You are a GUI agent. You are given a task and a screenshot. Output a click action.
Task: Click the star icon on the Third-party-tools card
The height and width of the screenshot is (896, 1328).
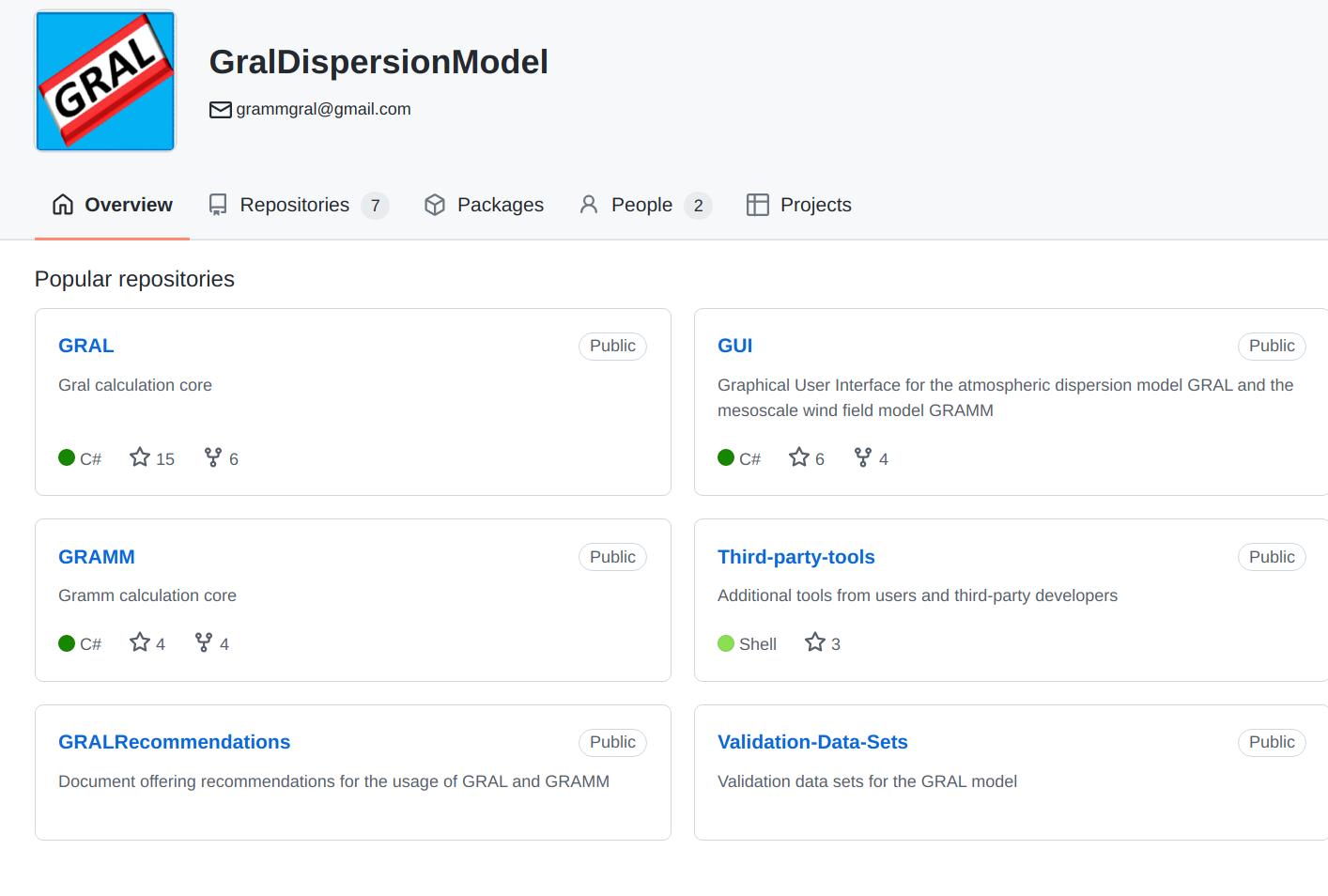[815, 642]
